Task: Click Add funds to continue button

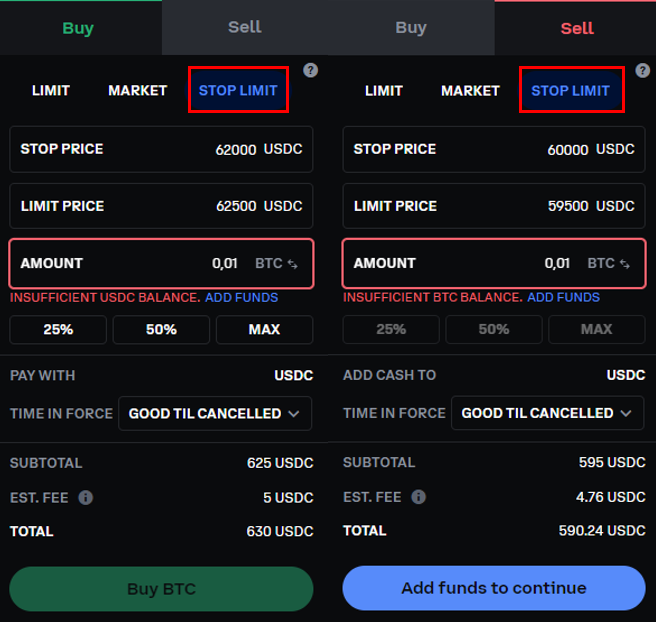Action: [494, 588]
